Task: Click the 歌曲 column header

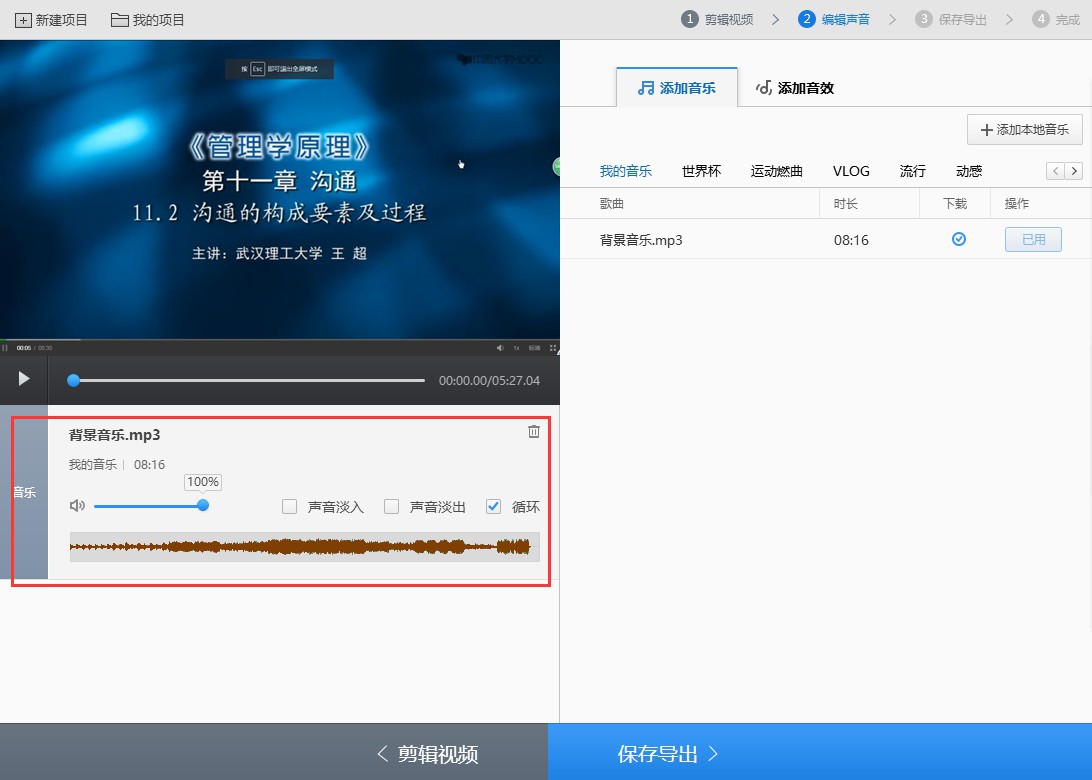Action: (611, 203)
